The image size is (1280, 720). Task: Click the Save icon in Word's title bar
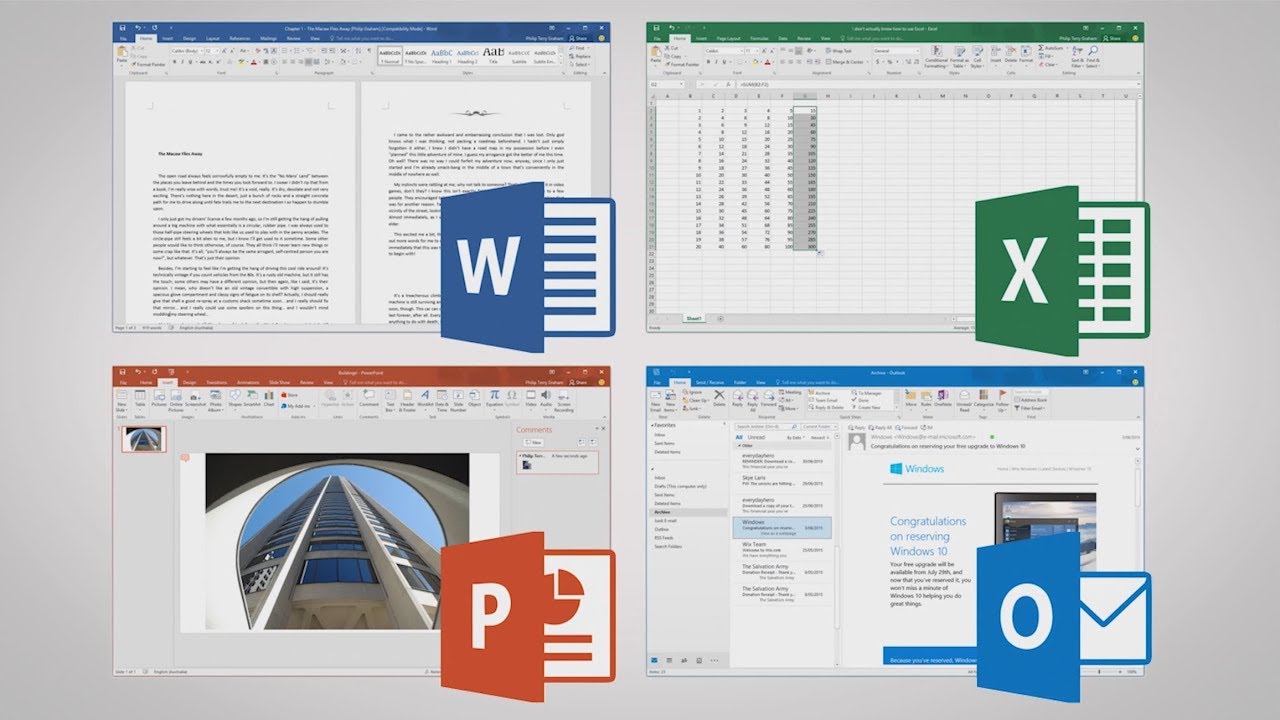click(122, 27)
